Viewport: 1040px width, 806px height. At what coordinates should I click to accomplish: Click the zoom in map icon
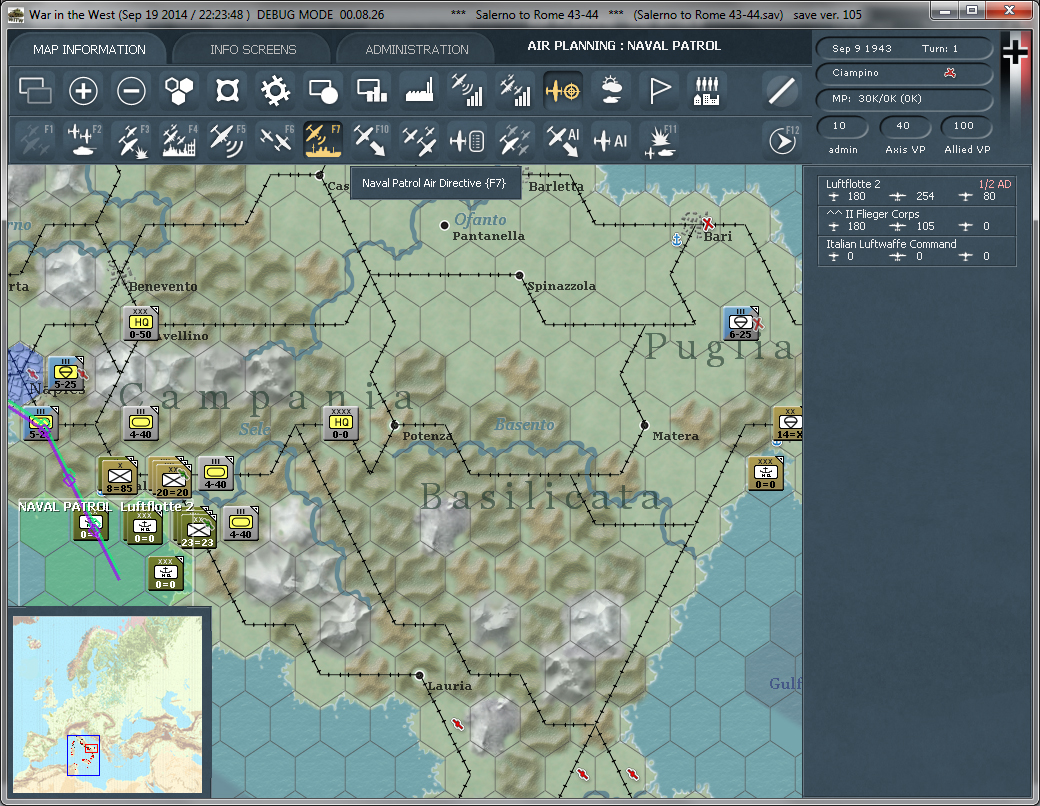click(x=83, y=91)
